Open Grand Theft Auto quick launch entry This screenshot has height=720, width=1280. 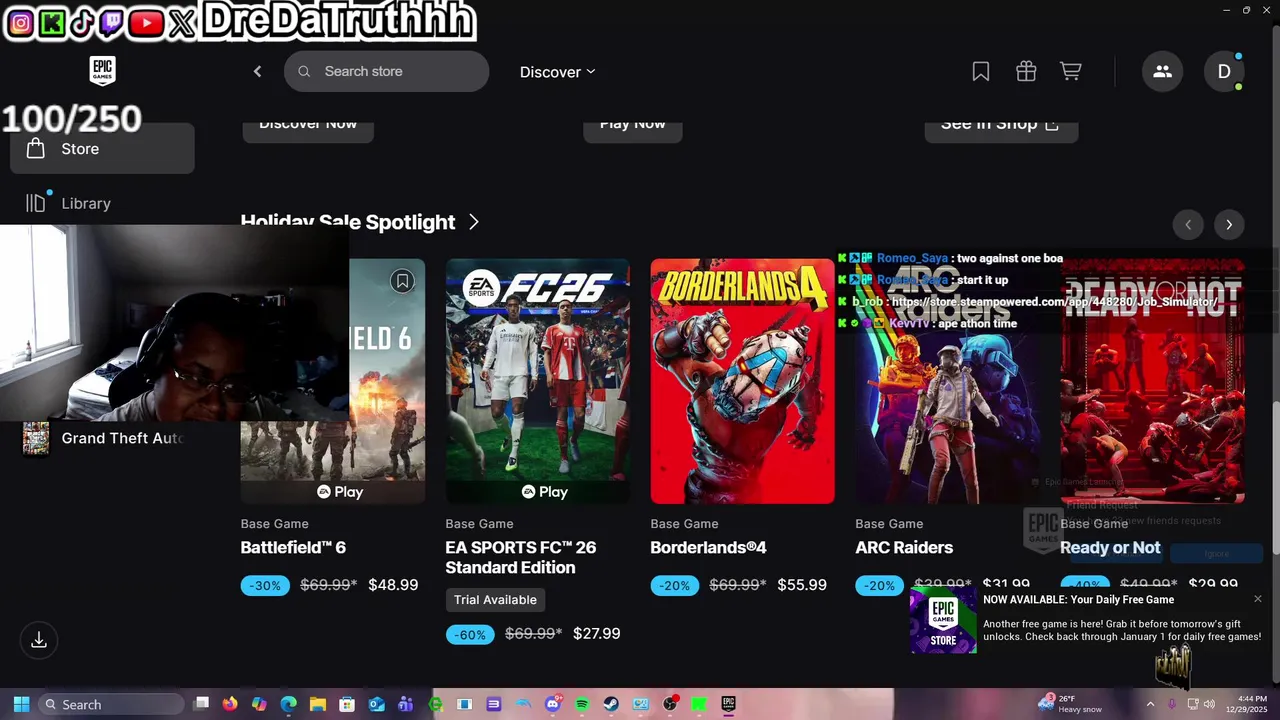tap(102, 438)
